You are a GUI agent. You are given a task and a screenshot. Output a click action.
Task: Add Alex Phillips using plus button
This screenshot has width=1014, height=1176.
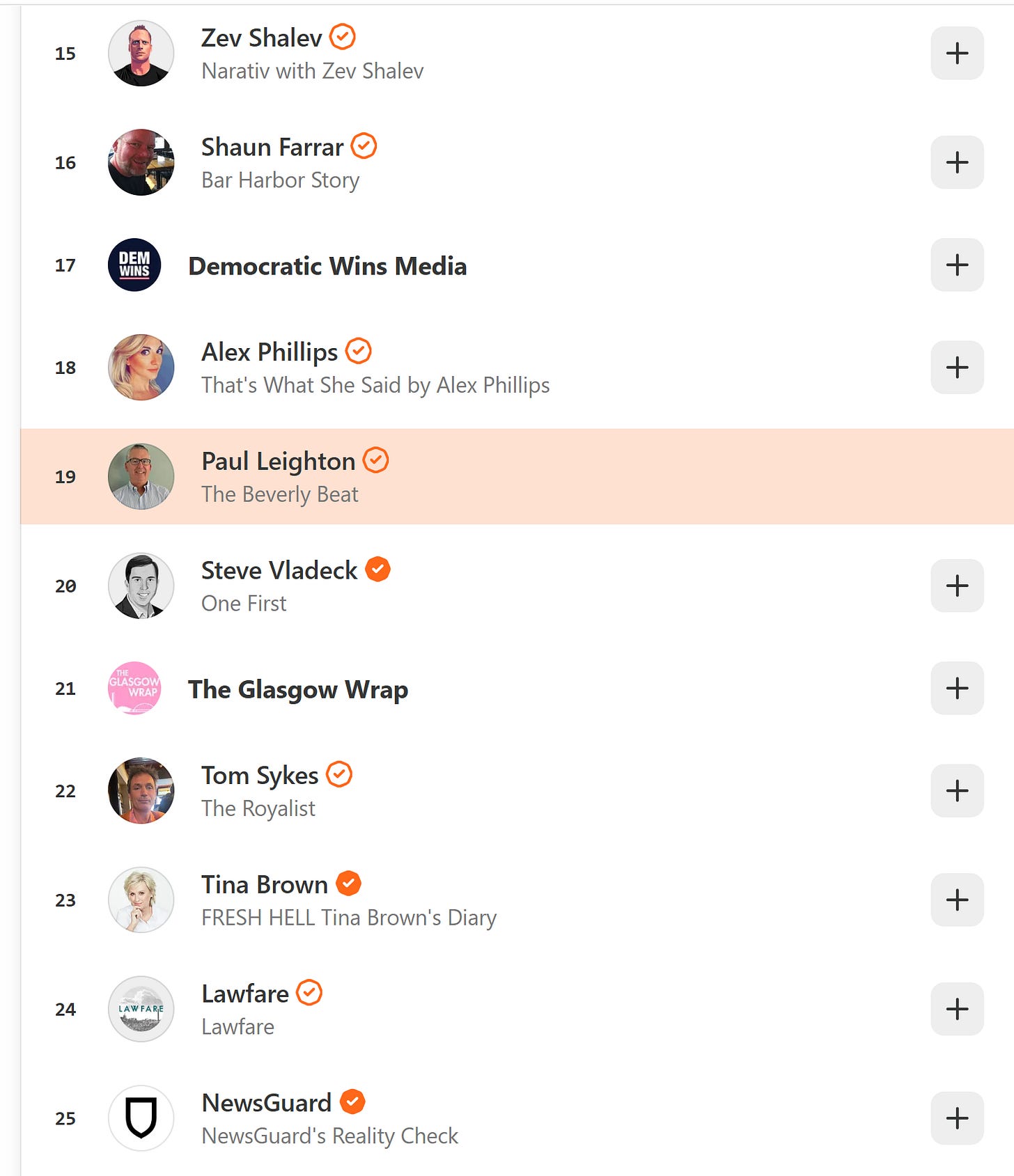tap(957, 367)
